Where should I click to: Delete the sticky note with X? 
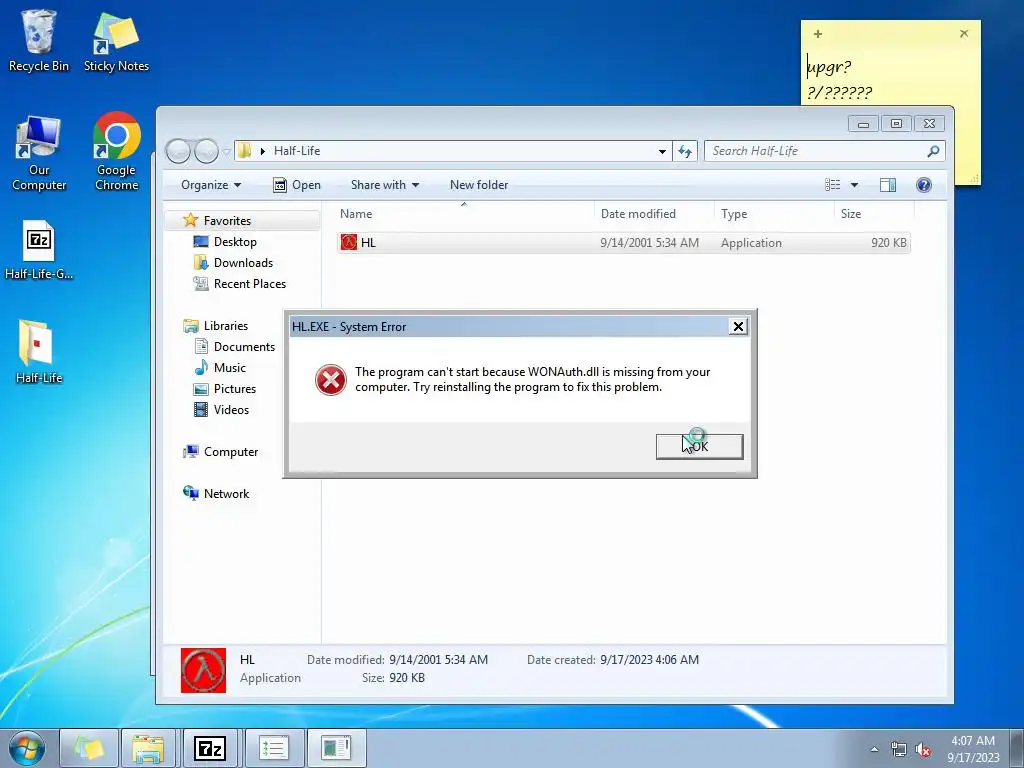click(x=964, y=33)
